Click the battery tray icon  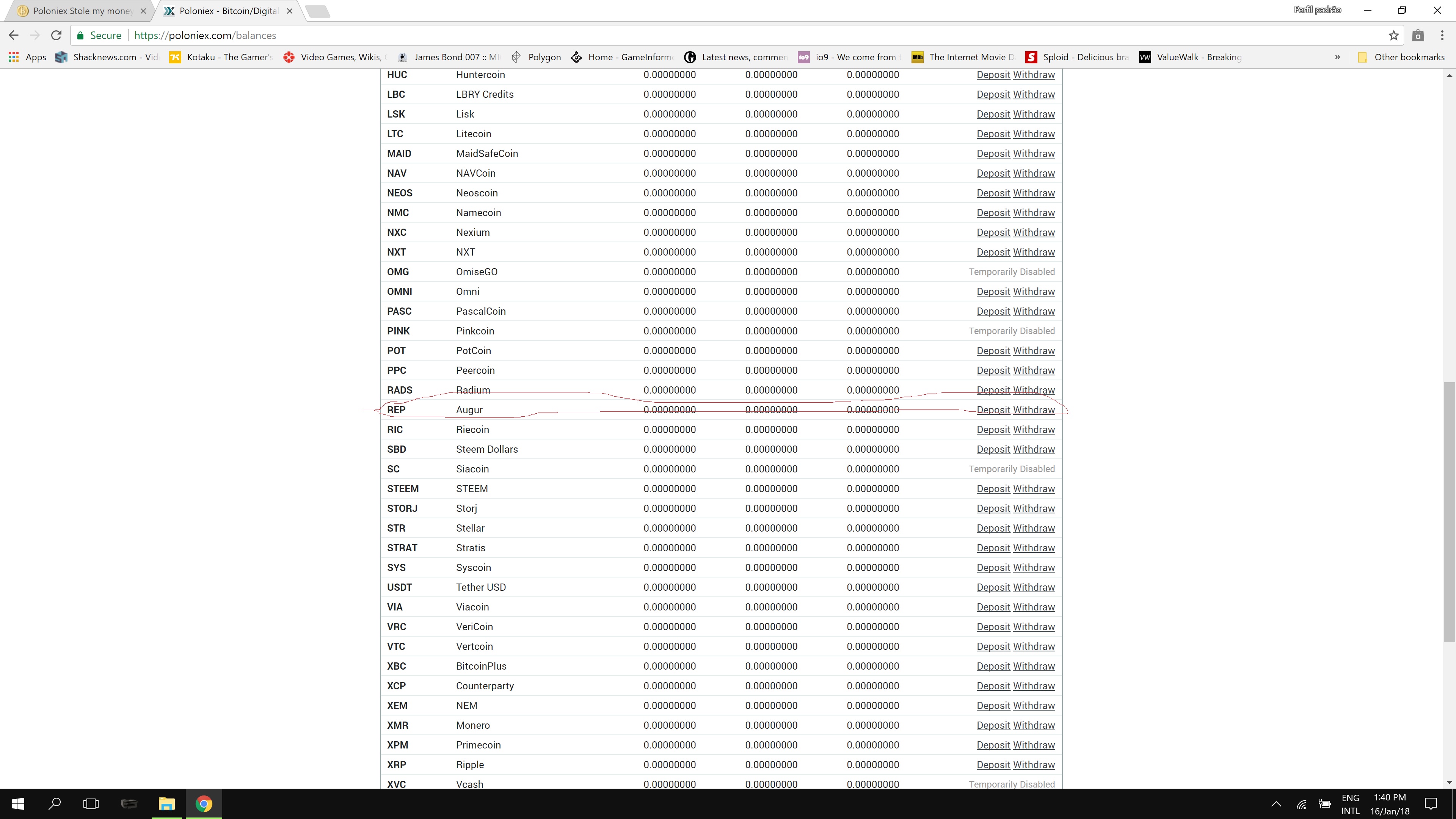tap(1324, 804)
